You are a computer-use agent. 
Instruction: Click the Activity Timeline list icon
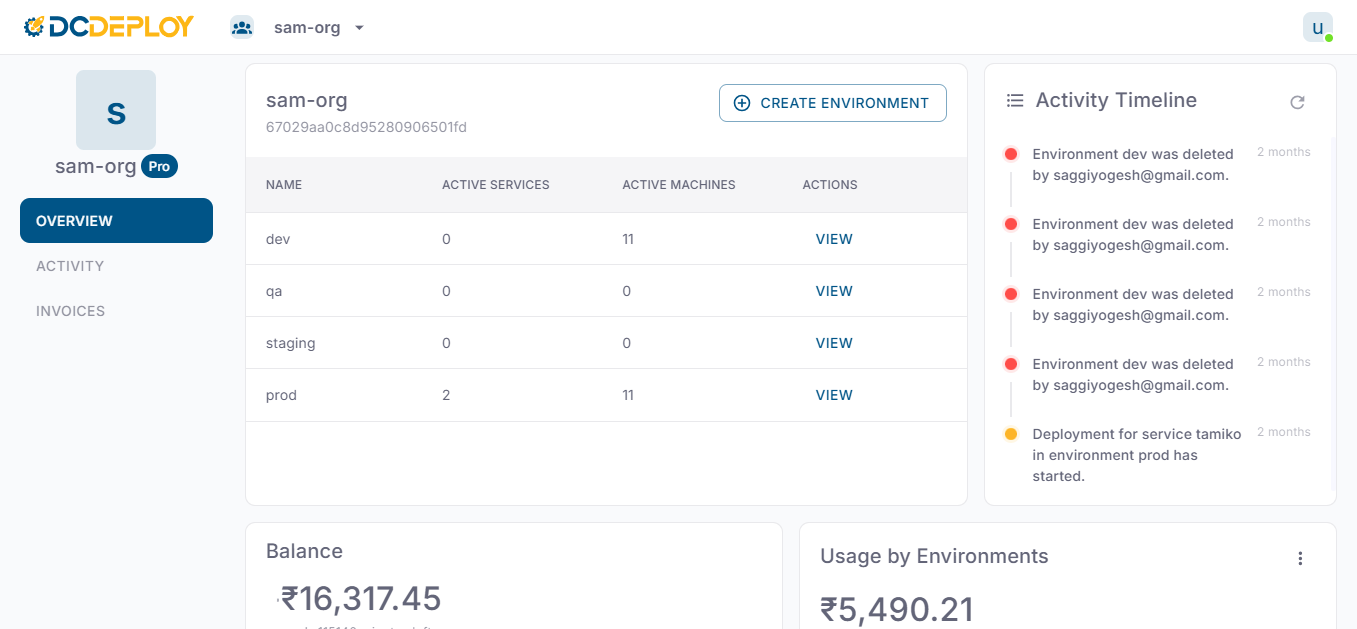click(1015, 100)
